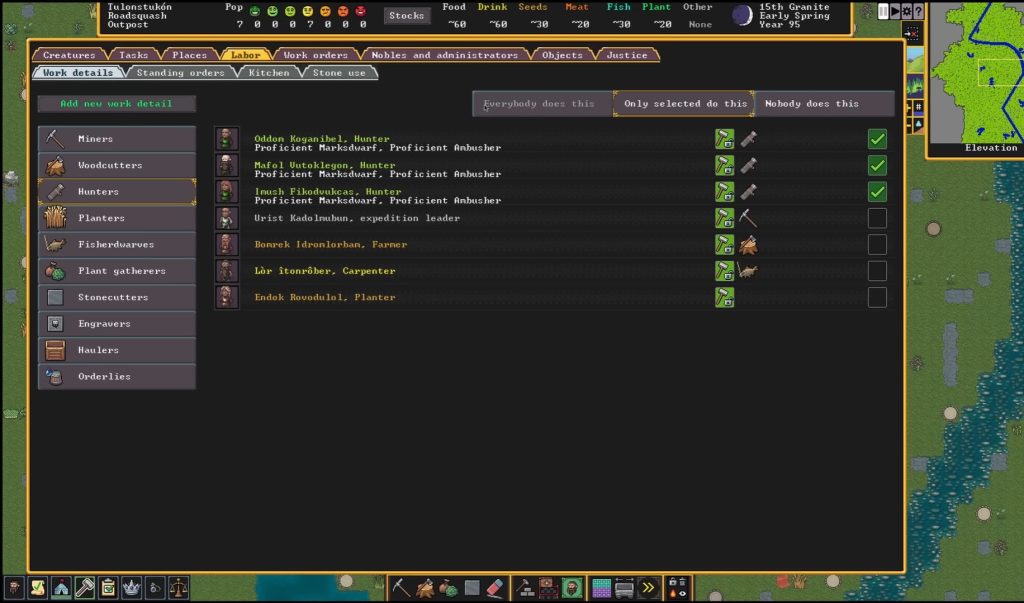Select the Planters work detail
This screenshot has width=1024, height=603.
117,218
